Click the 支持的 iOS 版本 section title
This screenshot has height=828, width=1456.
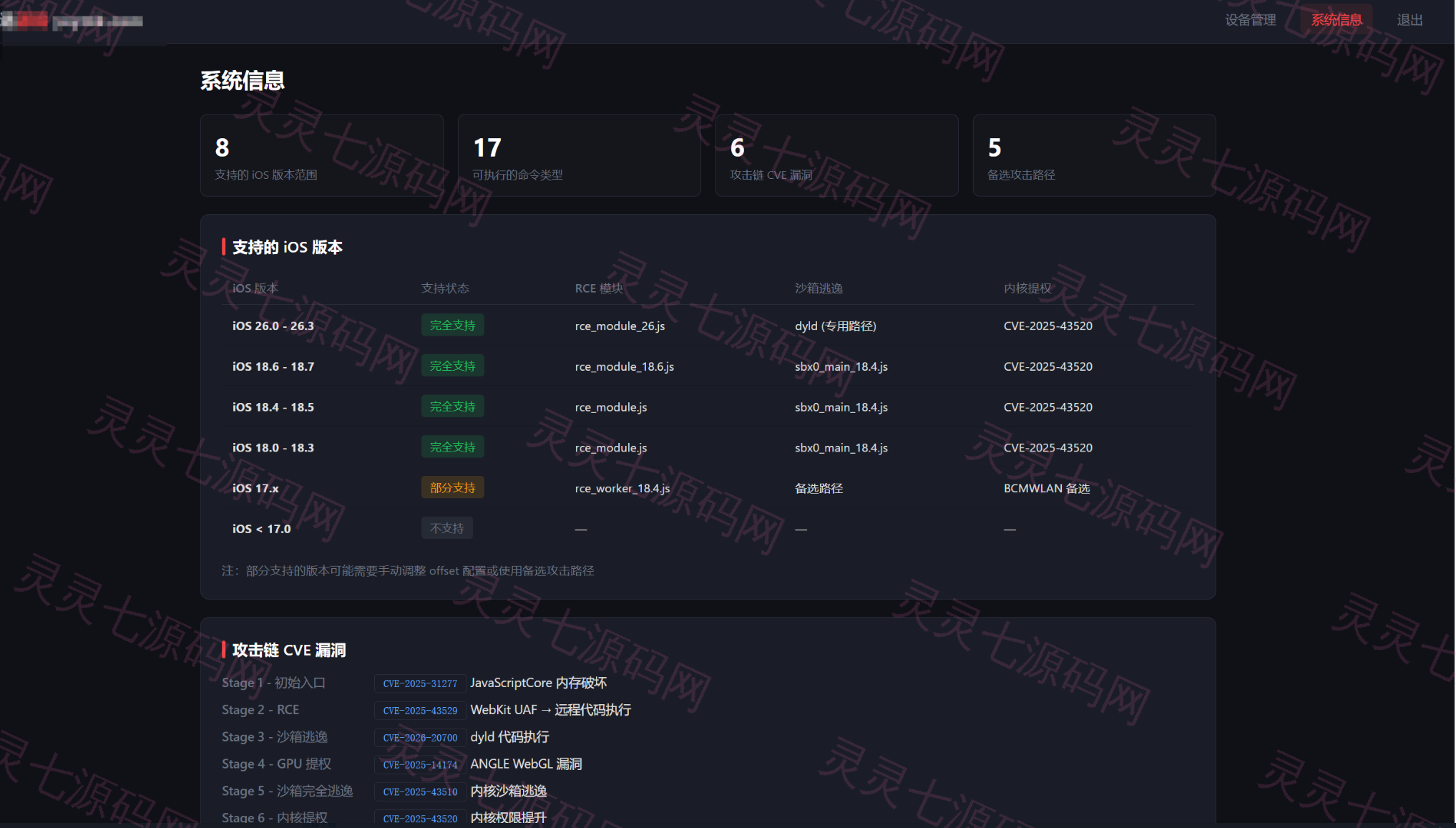287,247
